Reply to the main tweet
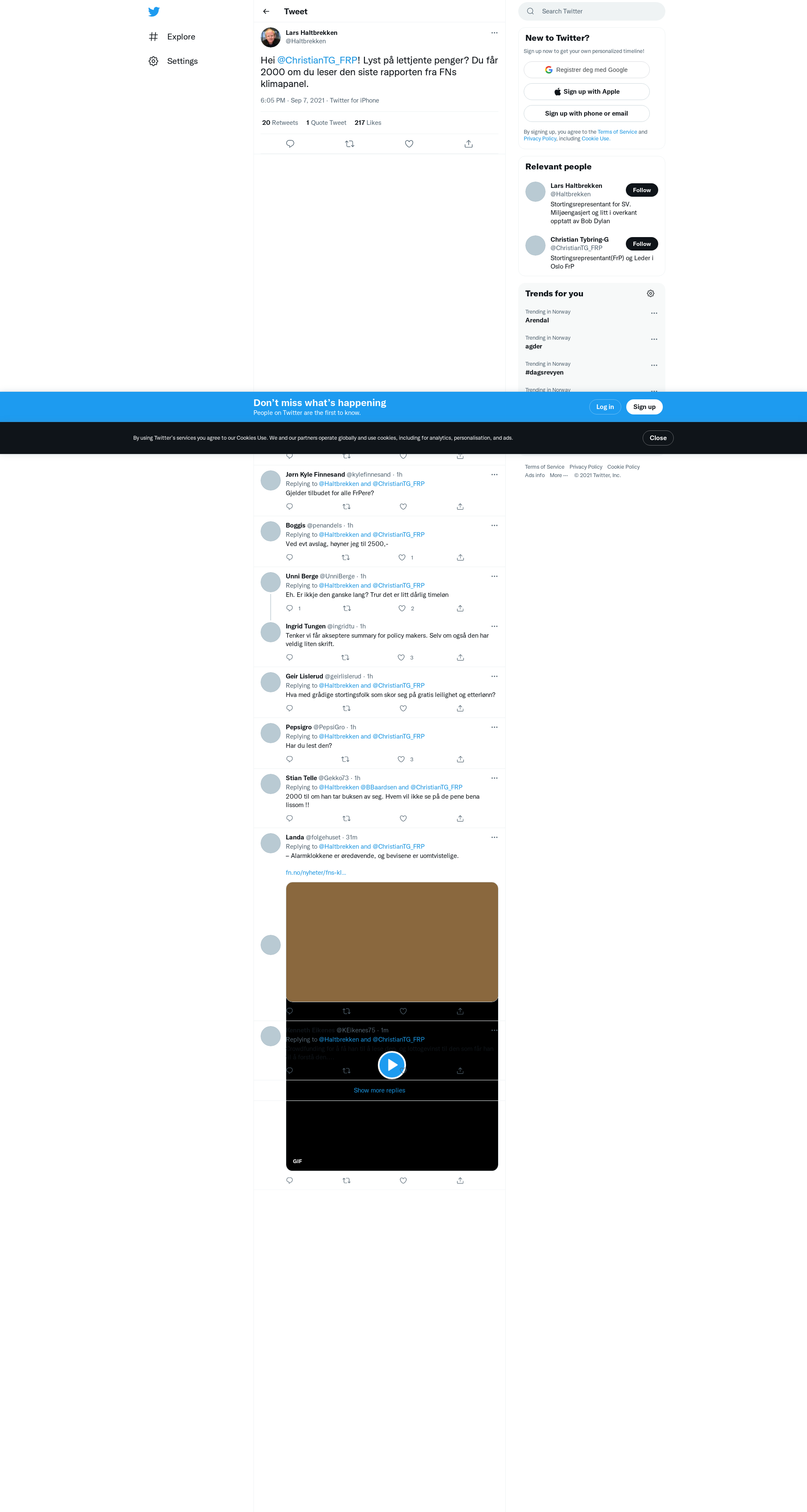 click(x=290, y=144)
